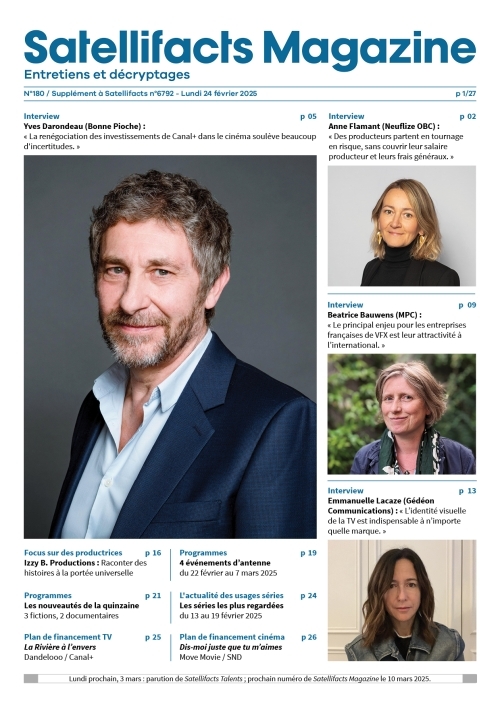Open Focus sur des productrices section
The image size is (500, 707).
[73, 552]
